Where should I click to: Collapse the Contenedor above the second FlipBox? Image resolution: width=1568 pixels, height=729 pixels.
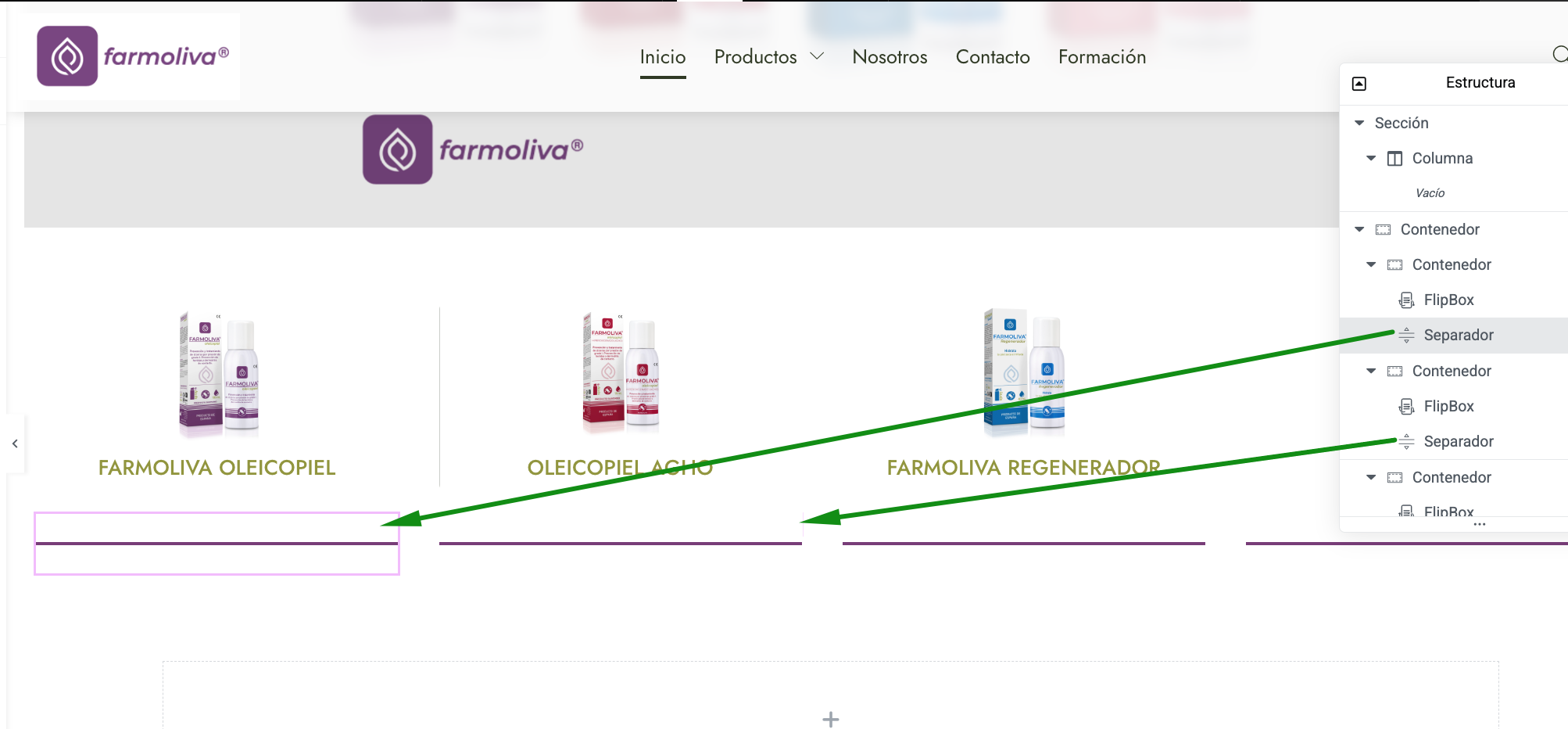tap(1371, 371)
